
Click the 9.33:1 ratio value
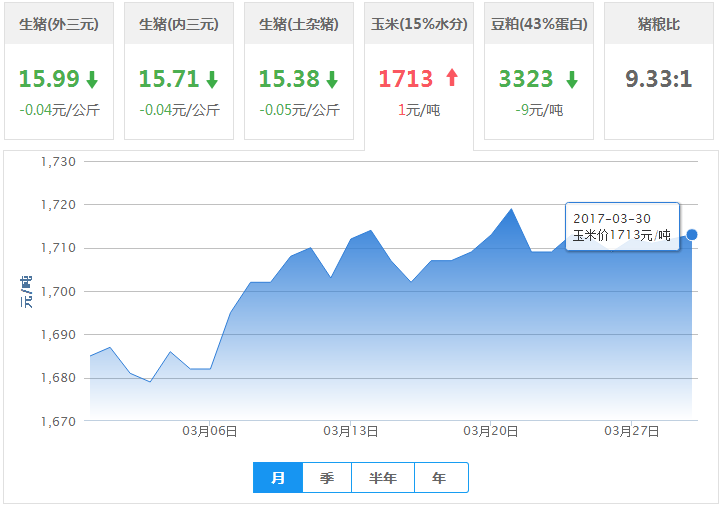pyautogui.click(x=659, y=78)
